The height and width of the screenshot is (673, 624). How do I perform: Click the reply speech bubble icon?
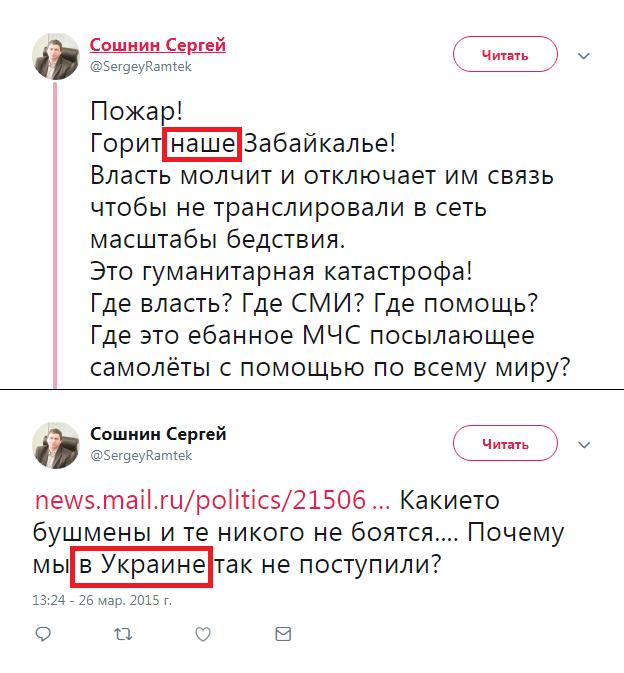(x=43, y=634)
